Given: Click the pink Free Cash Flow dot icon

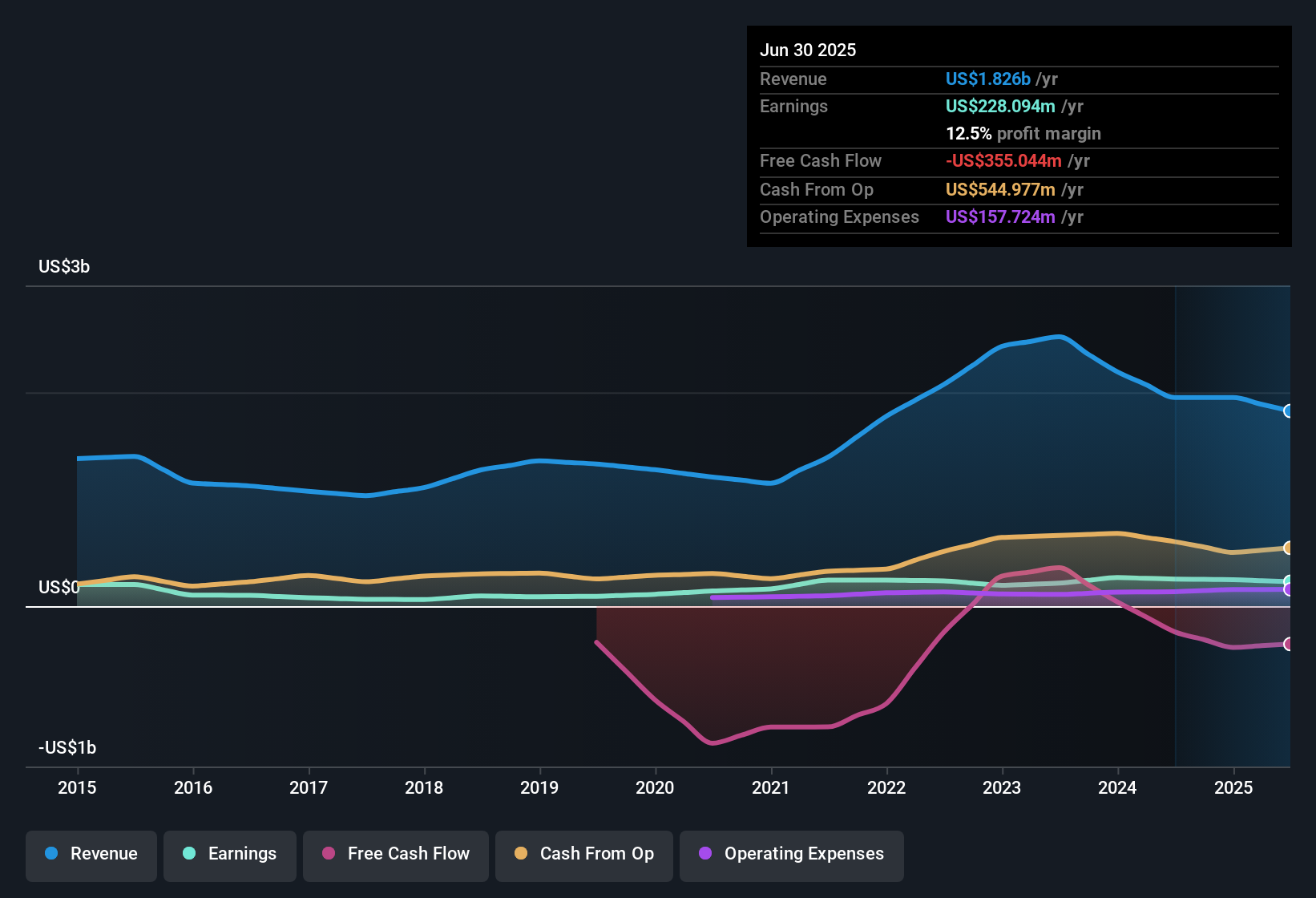Looking at the screenshot, I should click(x=329, y=854).
